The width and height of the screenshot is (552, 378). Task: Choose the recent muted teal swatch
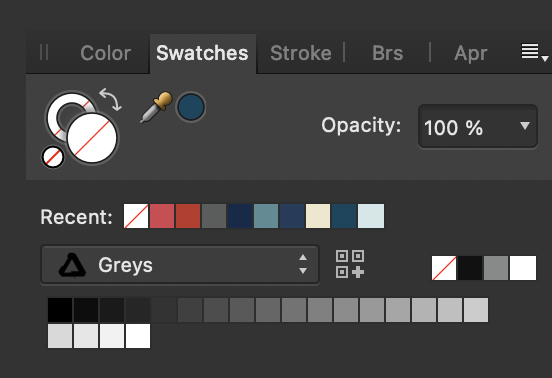[266, 216]
